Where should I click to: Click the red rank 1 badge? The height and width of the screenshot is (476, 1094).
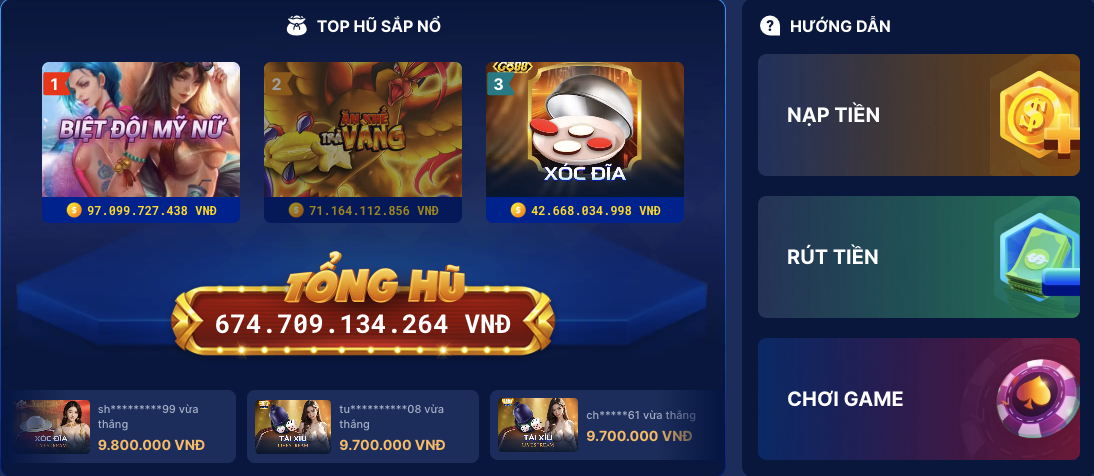coord(55,85)
